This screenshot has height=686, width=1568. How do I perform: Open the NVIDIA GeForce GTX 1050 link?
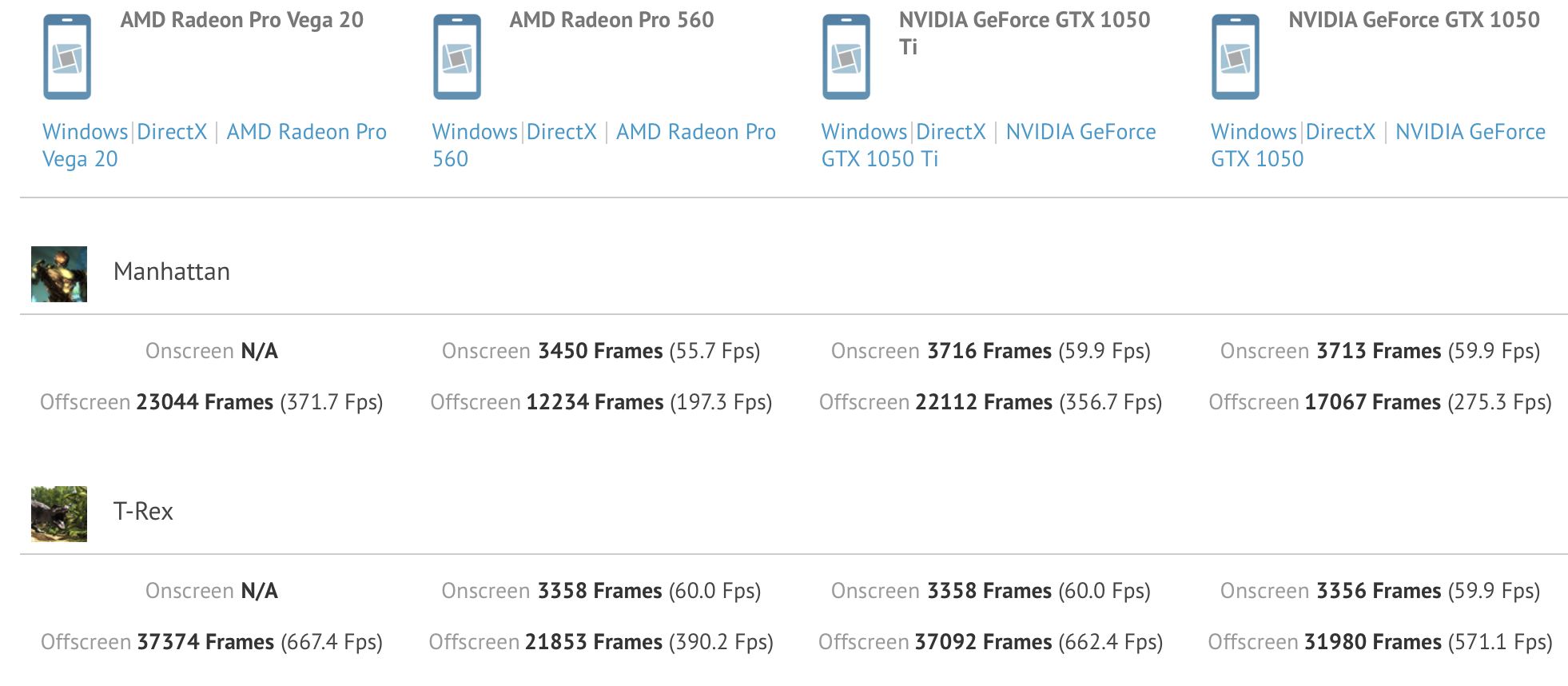[x=1470, y=132]
